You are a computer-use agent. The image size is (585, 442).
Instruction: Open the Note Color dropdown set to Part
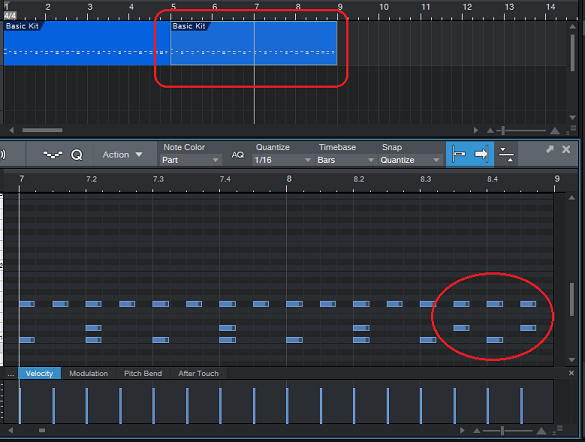pyautogui.click(x=190, y=160)
